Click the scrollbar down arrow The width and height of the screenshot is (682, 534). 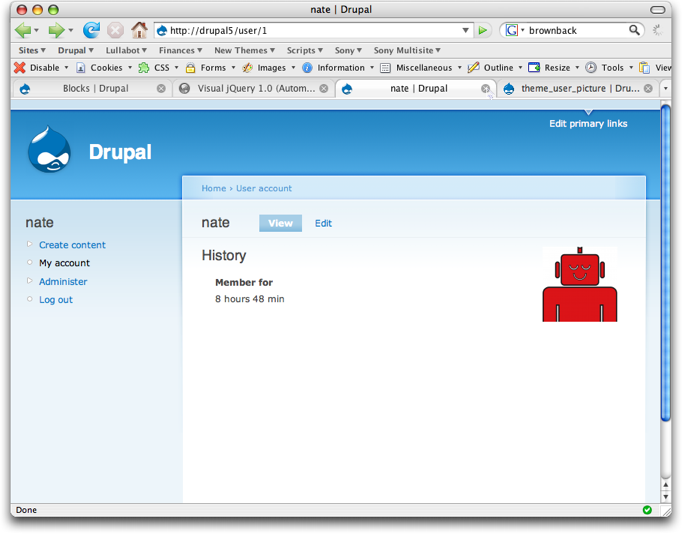[x=666, y=497]
